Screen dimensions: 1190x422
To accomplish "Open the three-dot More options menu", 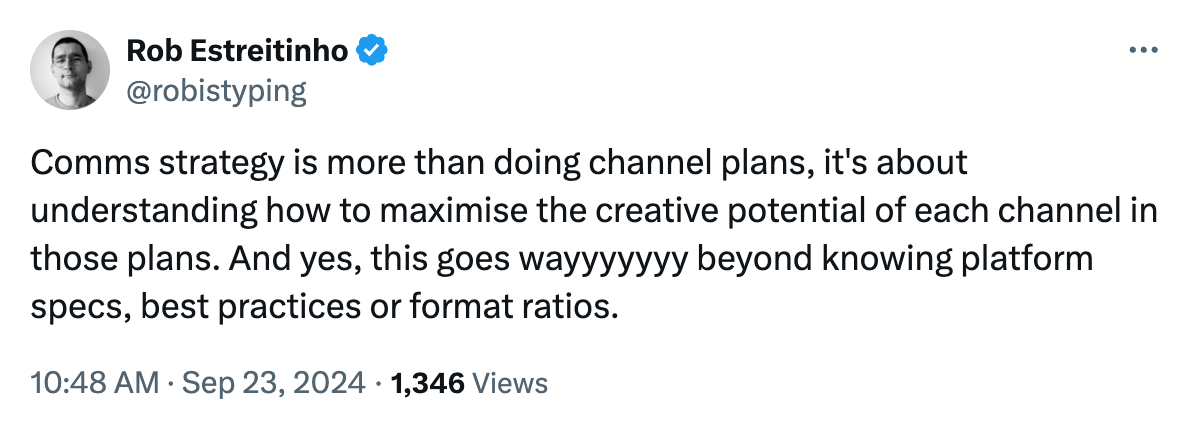I will 1144,51.
